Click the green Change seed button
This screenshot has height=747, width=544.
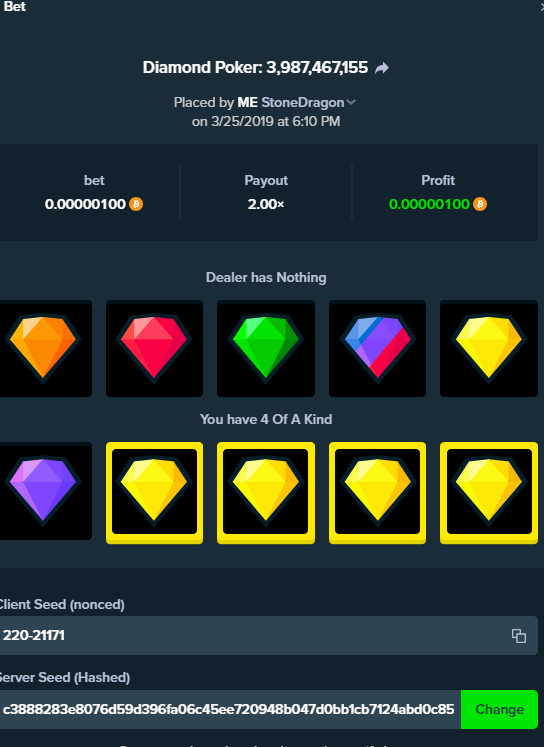coord(499,709)
